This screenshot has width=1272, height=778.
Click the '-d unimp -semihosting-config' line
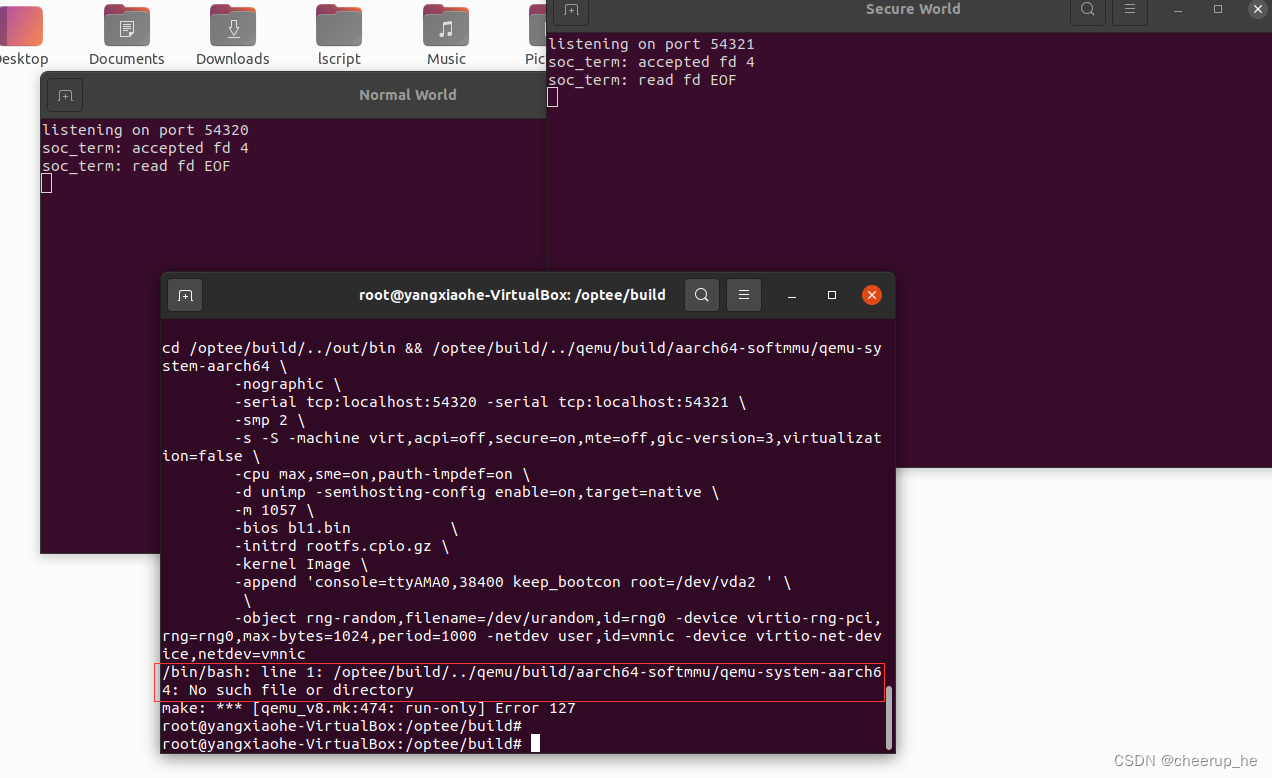tap(476, 492)
